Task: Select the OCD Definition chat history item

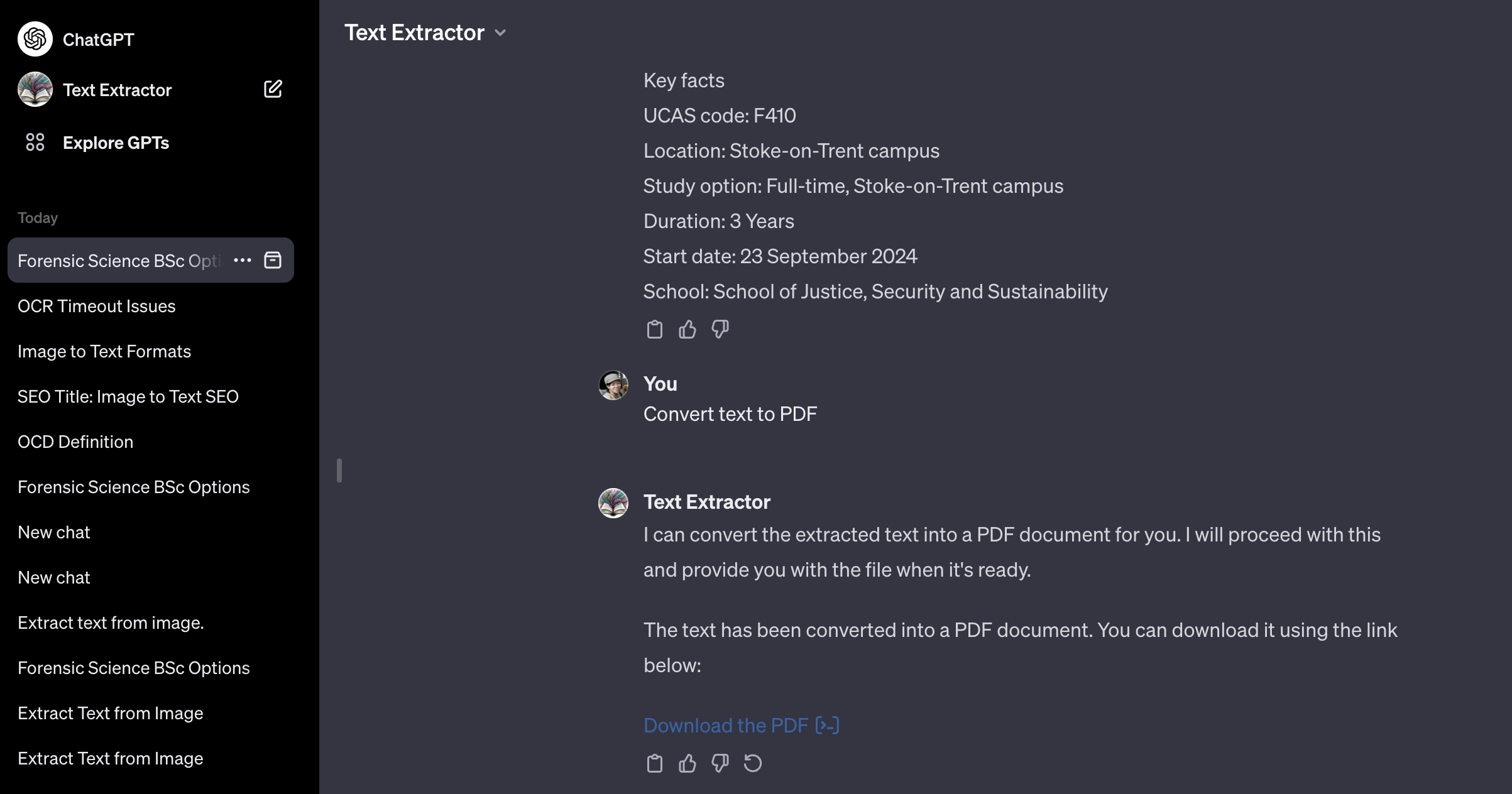Action: coord(75,441)
